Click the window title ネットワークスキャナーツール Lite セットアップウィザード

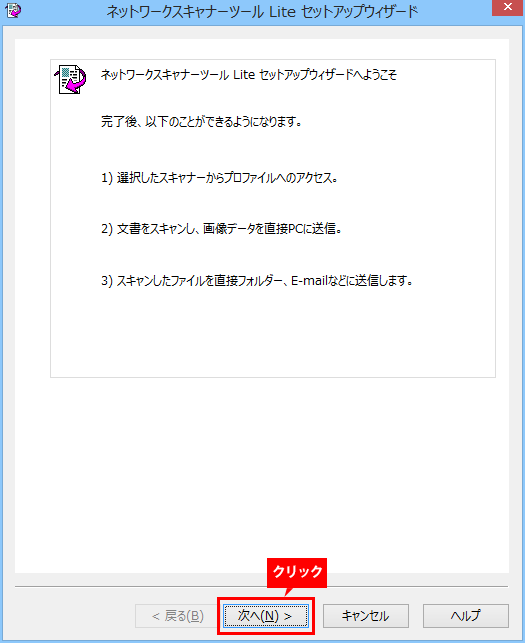click(x=262, y=11)
